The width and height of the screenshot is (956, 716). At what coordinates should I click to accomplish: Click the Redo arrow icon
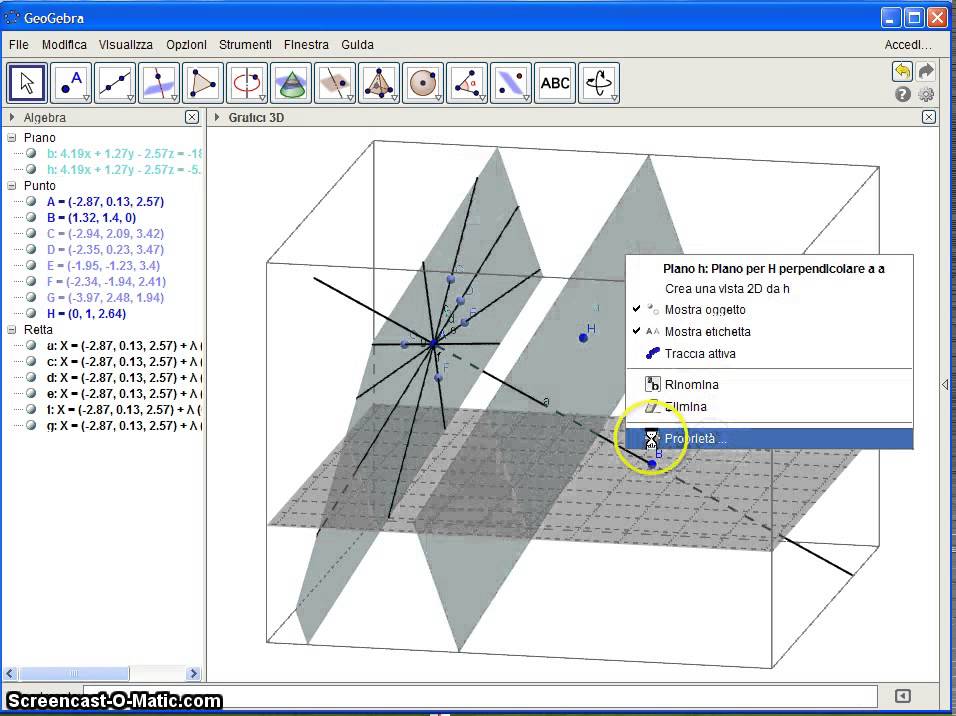click(926, 72)
